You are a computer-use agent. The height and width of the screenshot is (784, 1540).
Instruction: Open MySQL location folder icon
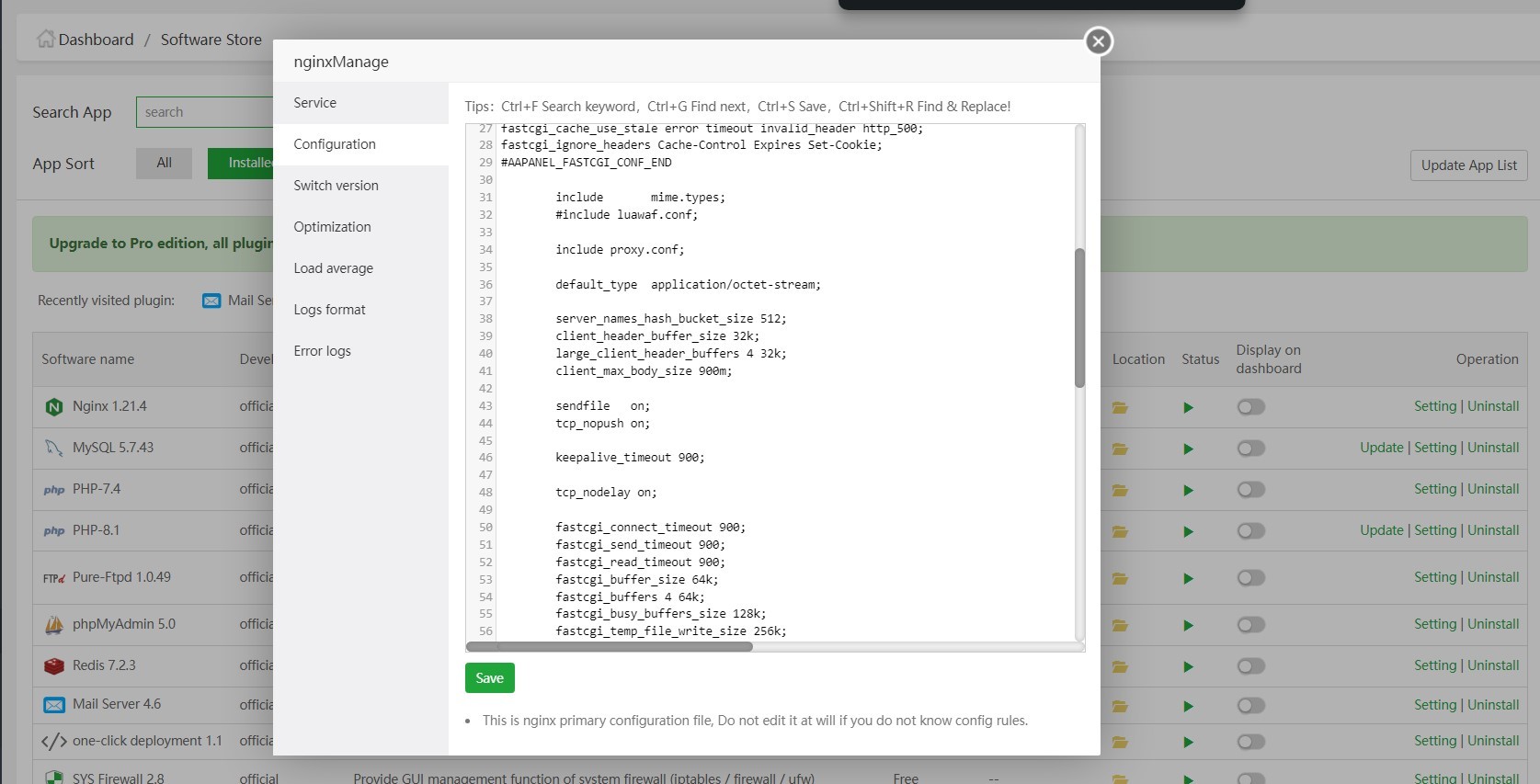click(x=1120, y=449)
